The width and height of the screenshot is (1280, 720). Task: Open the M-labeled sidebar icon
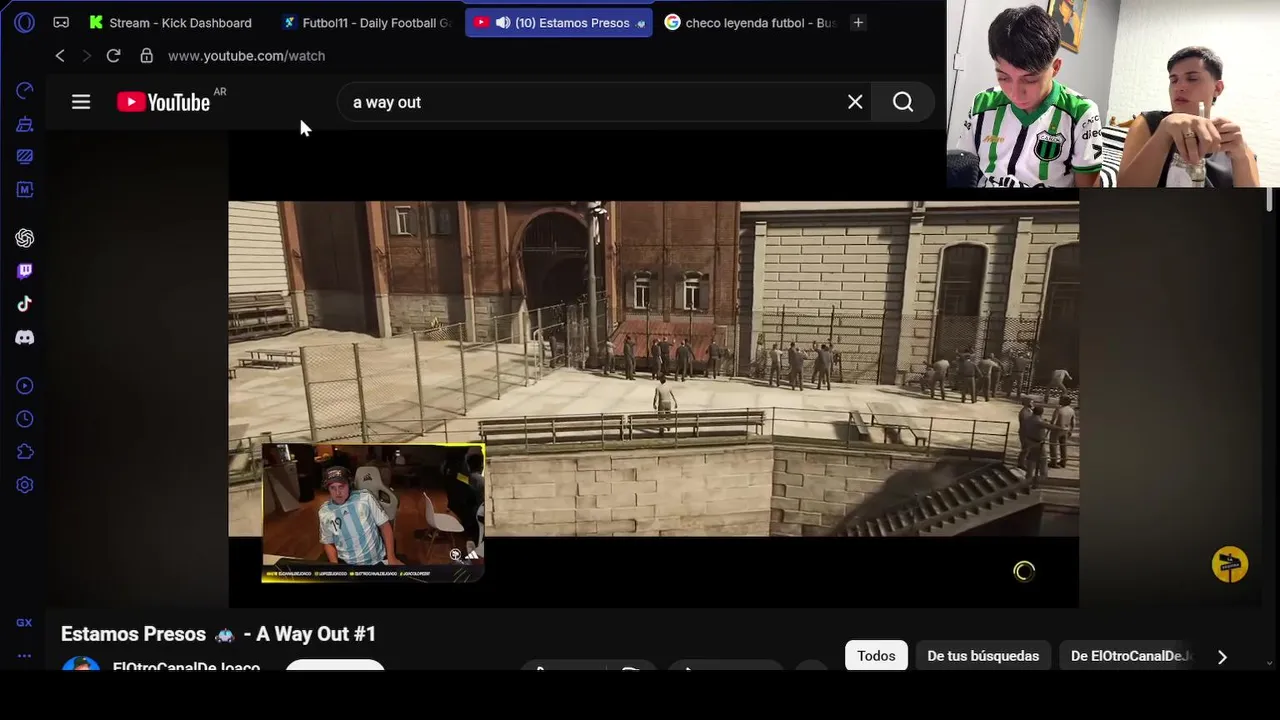[25, 189]
